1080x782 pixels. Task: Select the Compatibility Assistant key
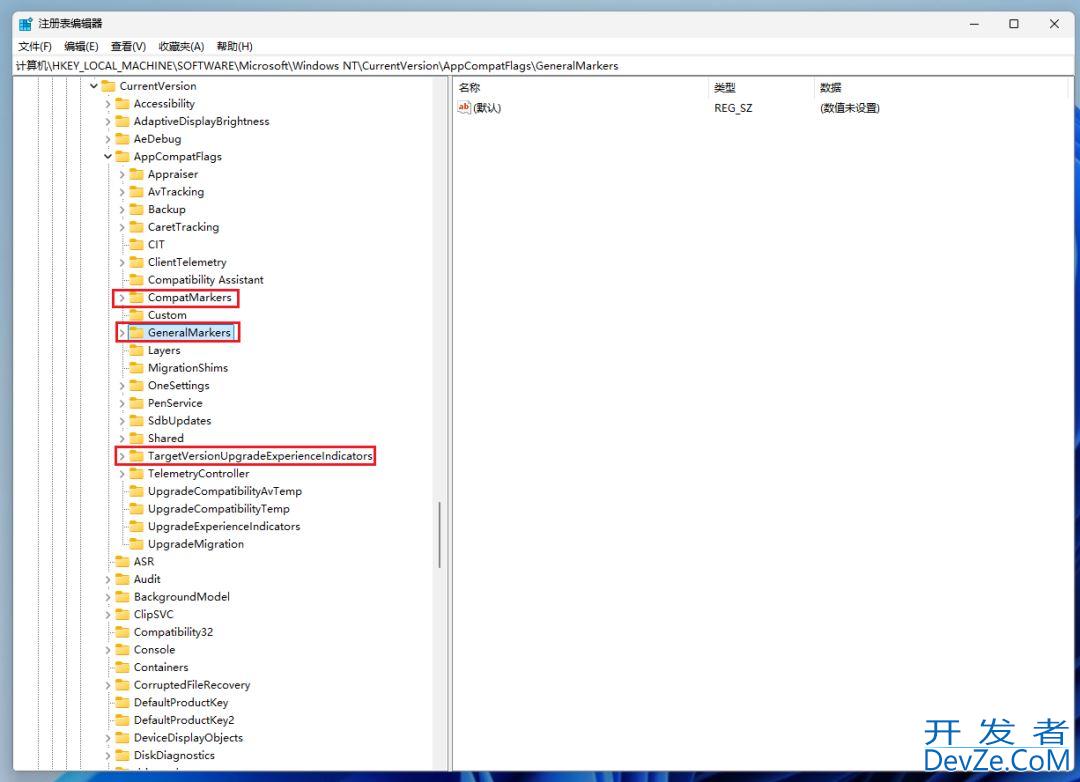205,280
